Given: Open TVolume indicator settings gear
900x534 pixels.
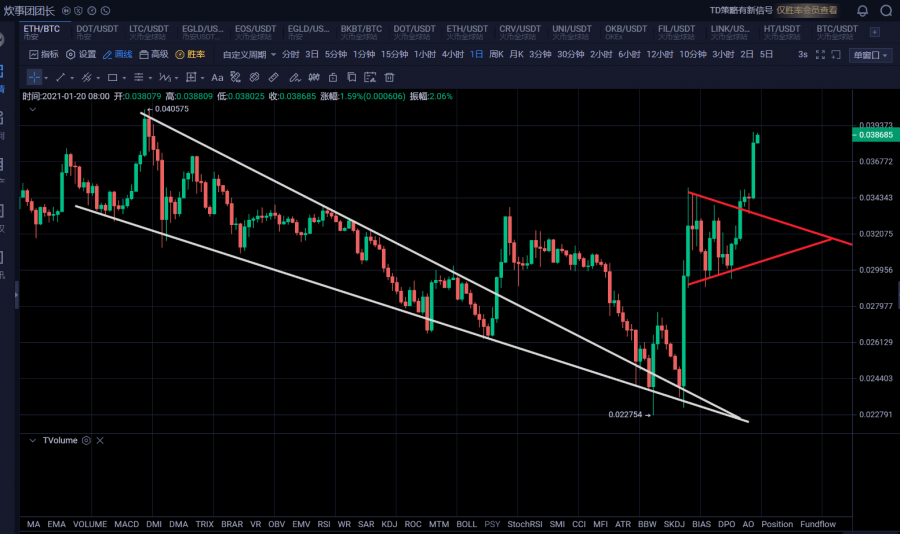Looking at the screenshot, I should click(86, 440).
